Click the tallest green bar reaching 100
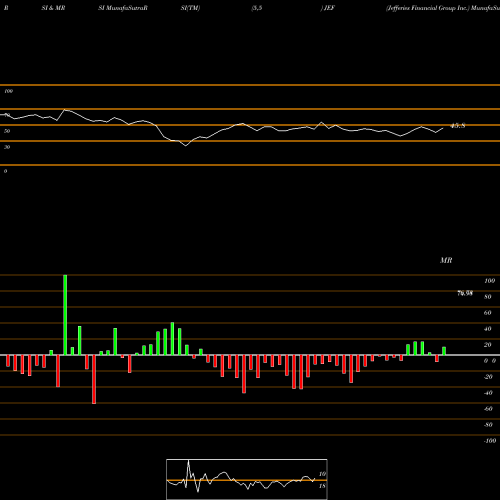This screenshot has height=500, width=500. [65, 315]
